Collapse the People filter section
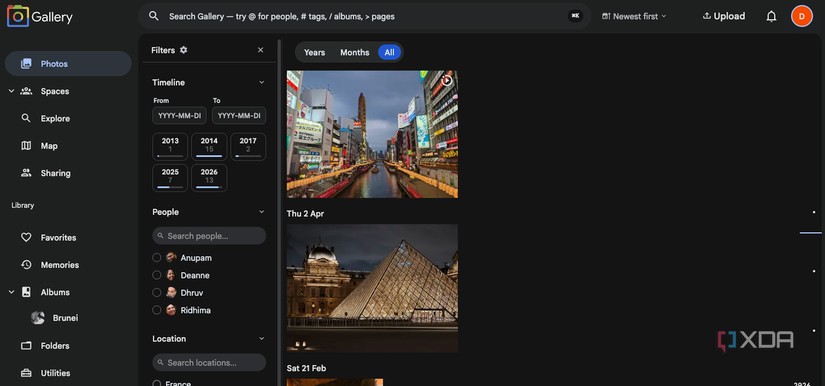This screenshot has height=386, width=825. point(261,212)
